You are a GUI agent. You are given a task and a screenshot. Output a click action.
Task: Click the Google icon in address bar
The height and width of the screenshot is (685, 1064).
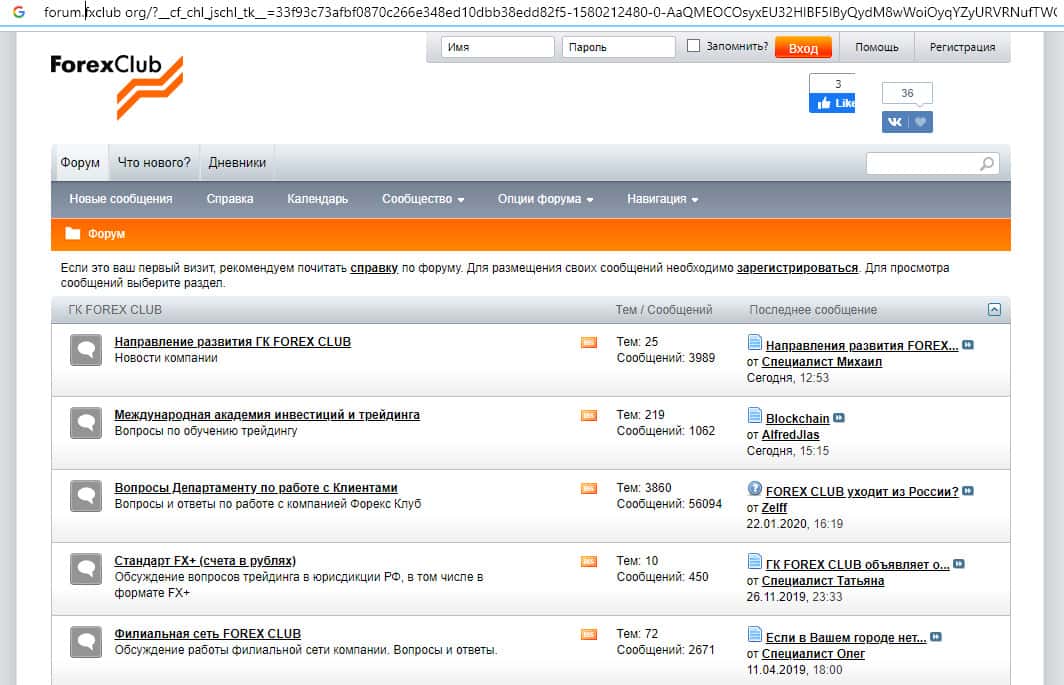click(19, 13)
